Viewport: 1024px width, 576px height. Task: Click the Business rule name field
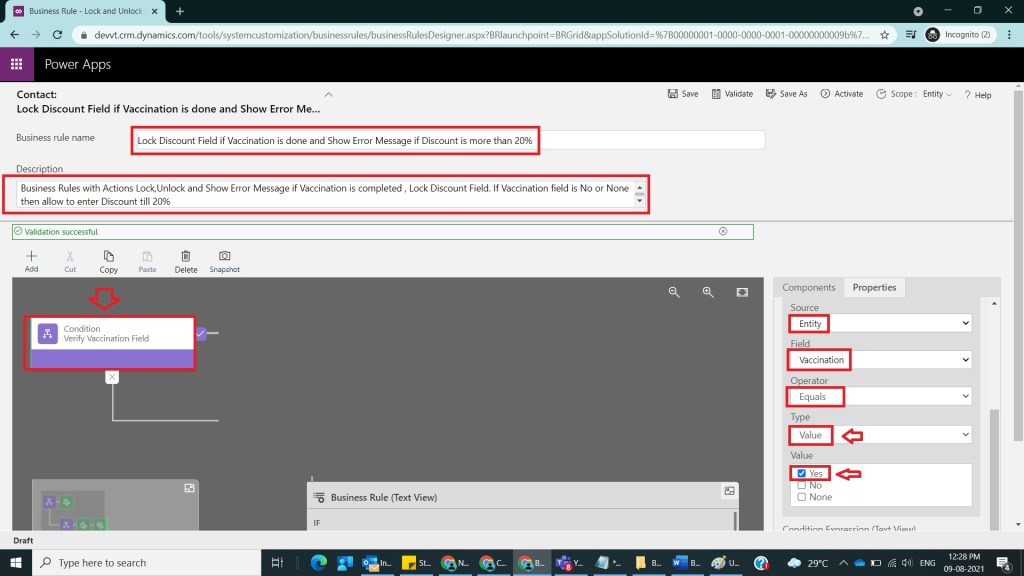448,141
